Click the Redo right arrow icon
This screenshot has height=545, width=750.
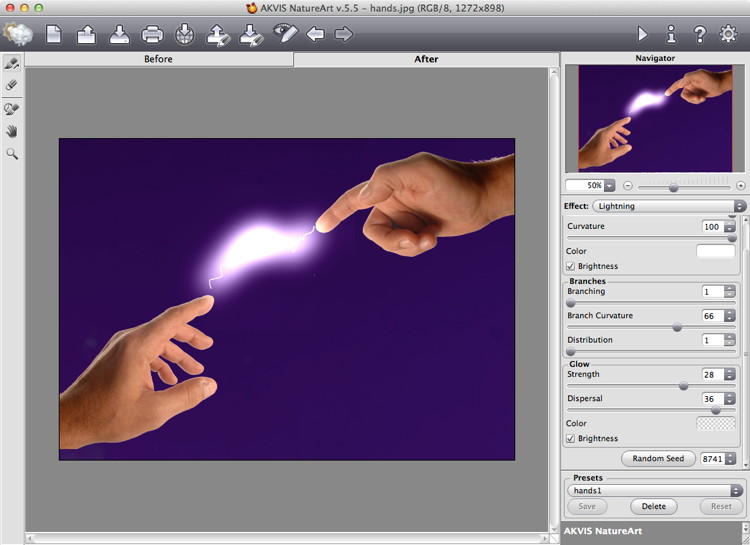(x=343, y=35)
